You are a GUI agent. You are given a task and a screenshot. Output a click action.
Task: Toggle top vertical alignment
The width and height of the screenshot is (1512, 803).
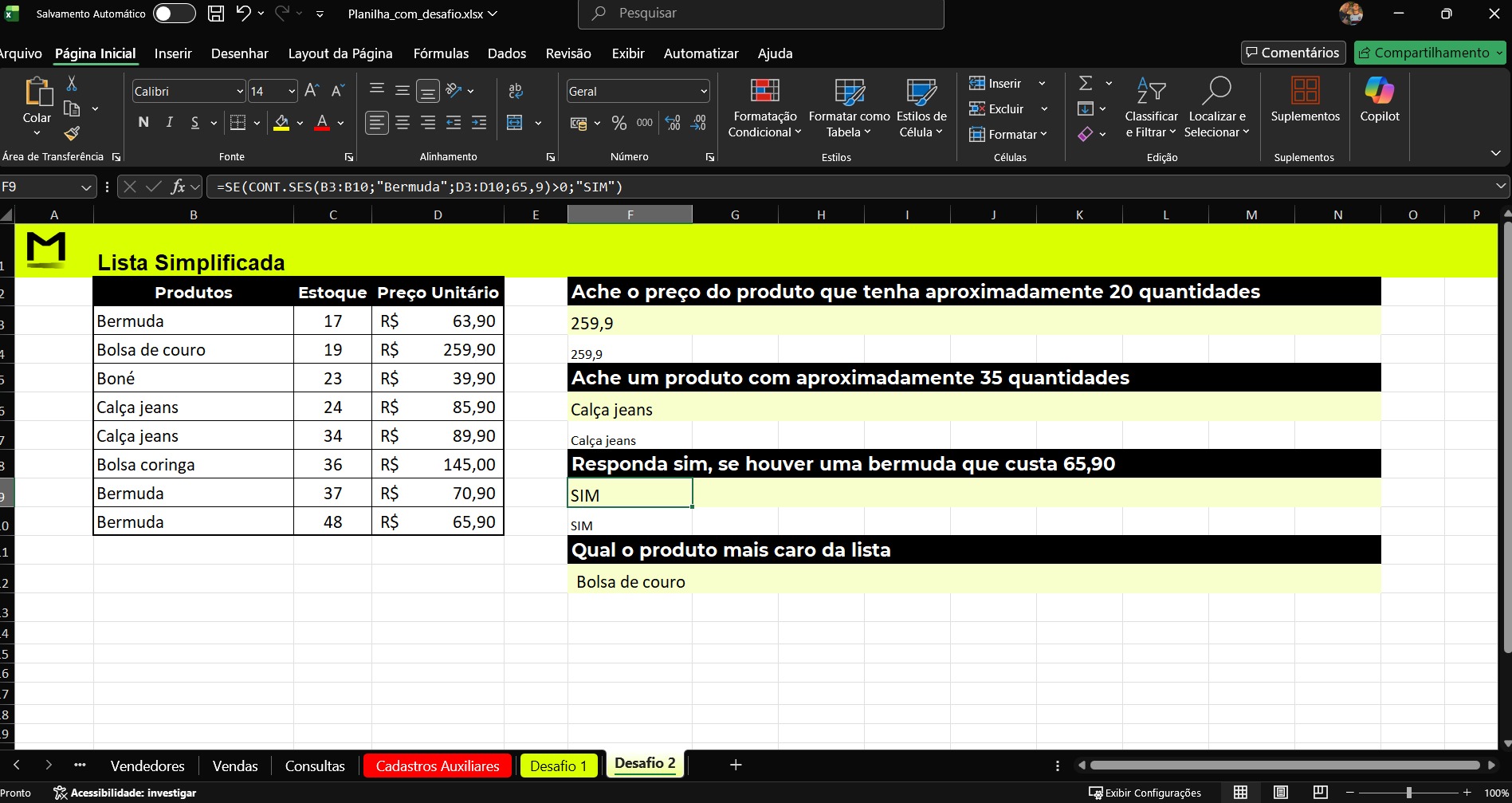[377, 91]
